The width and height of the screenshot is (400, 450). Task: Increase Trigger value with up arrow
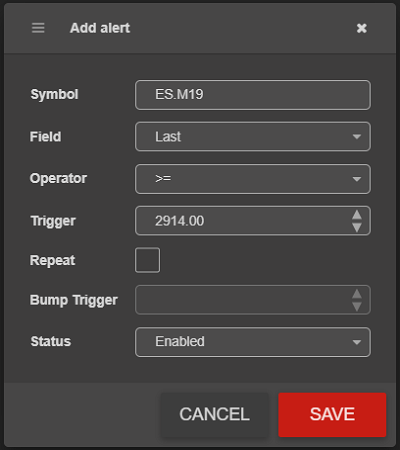357,215
